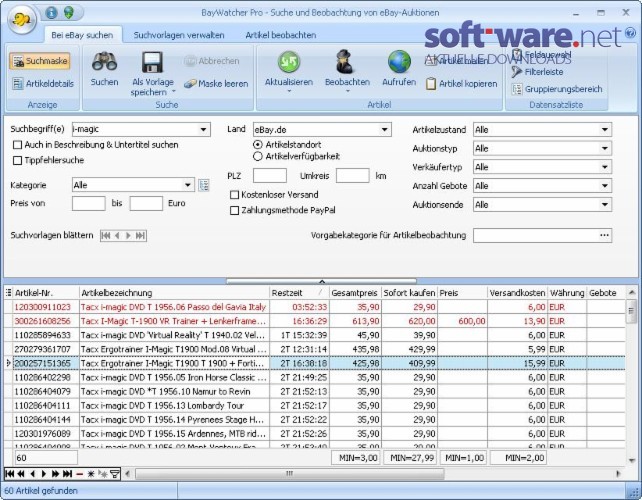This screenshot has width=642, height=500.
Task: Click ellipsis button for Vorgabekategorie
Action: pos(605,235)
